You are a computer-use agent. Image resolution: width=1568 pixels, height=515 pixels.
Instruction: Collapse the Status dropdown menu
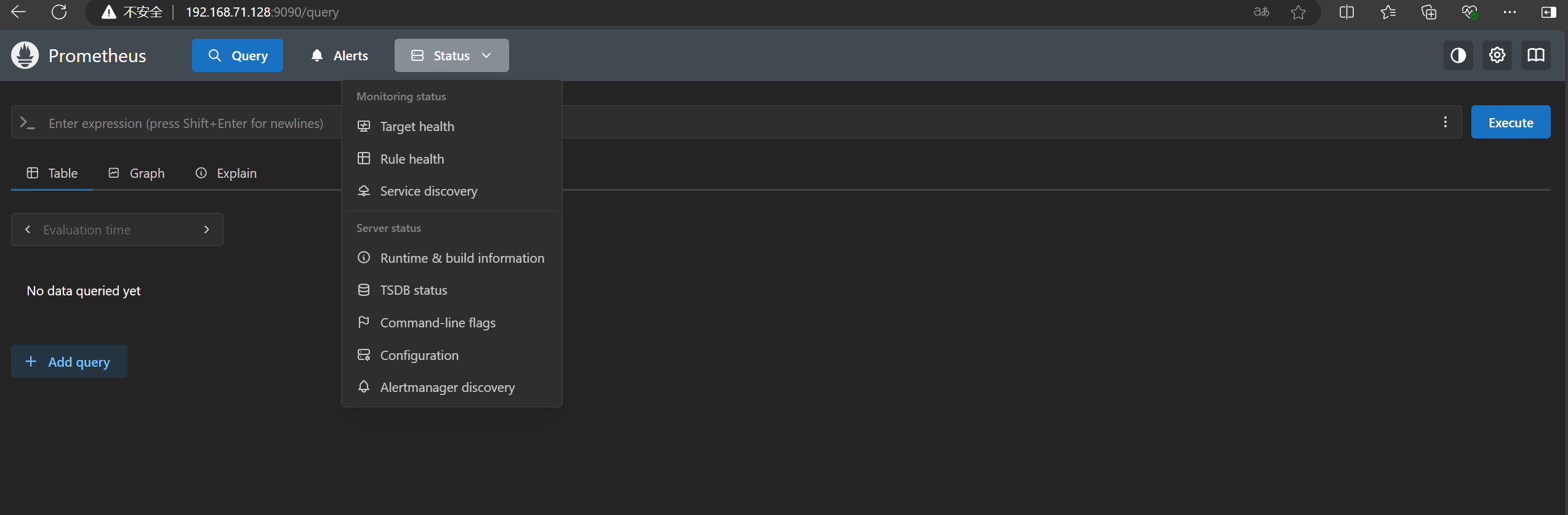(452, 55)
